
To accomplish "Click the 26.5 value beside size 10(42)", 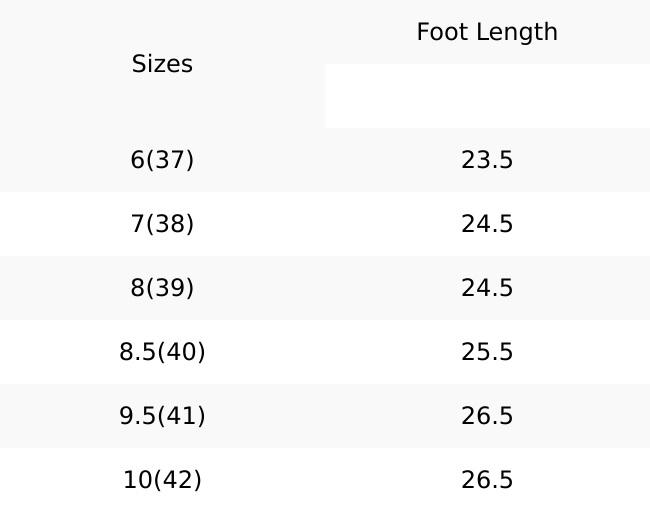I will pos(487,480).
